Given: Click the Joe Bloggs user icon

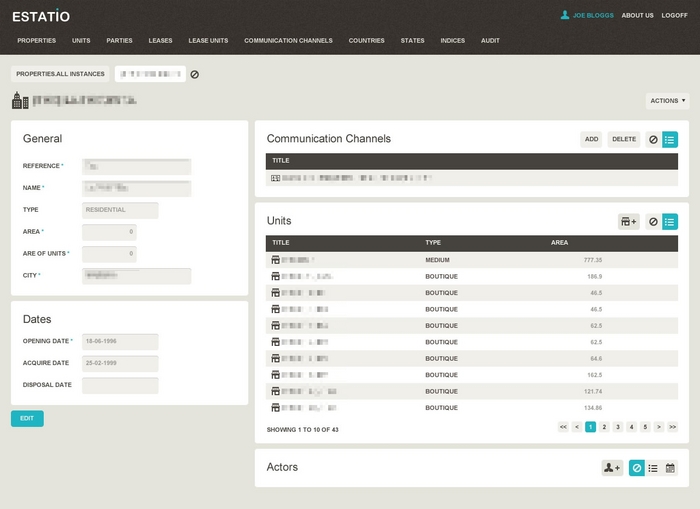Looking at the screenshot, I should click(x=565, y=16).
